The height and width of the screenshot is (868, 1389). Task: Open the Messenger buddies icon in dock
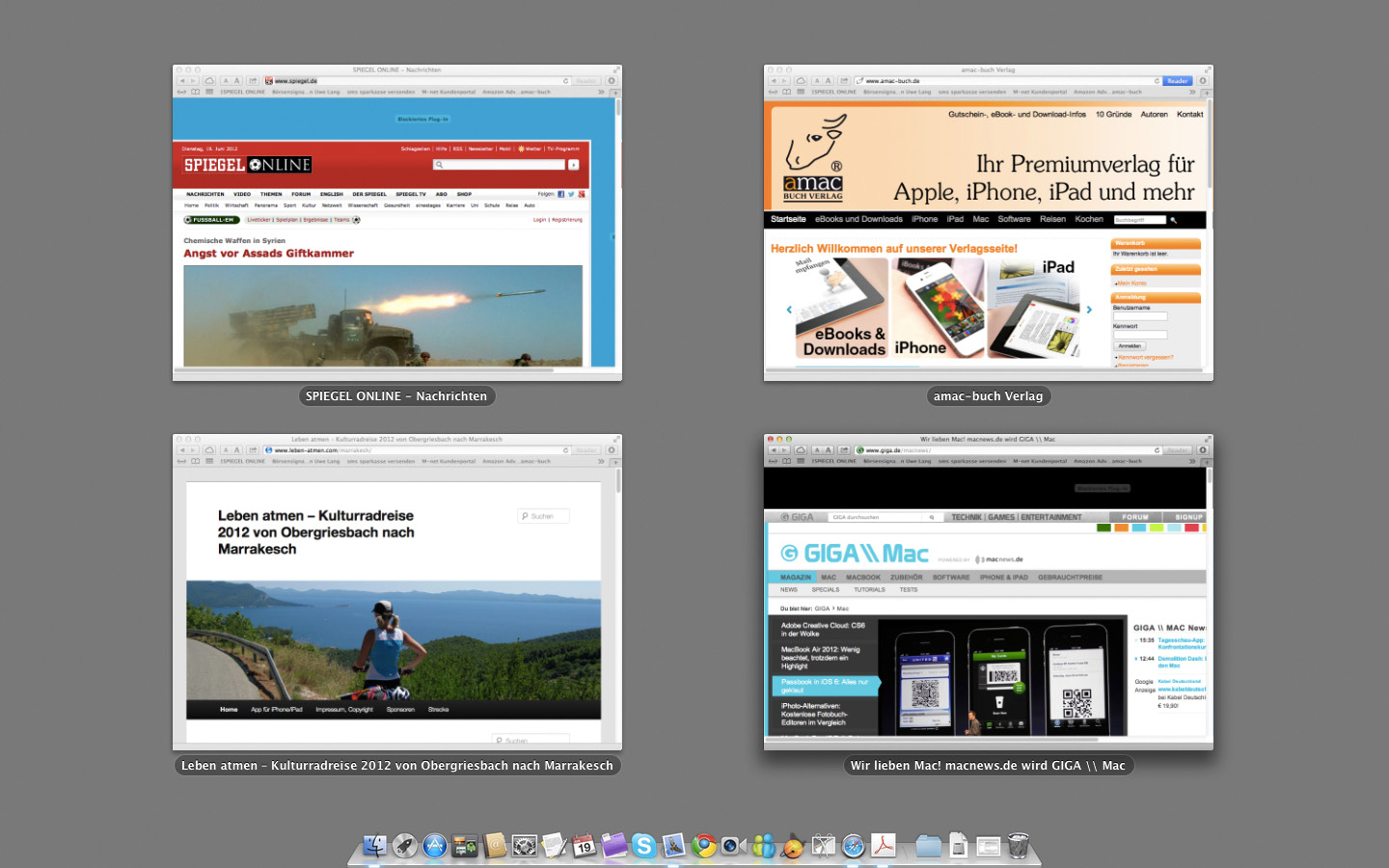pyautogui.click(x=763, y=846)
